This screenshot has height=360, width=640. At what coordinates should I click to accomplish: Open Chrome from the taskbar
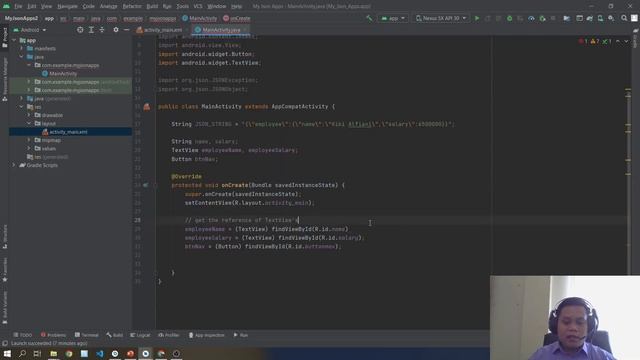point(69,353)
